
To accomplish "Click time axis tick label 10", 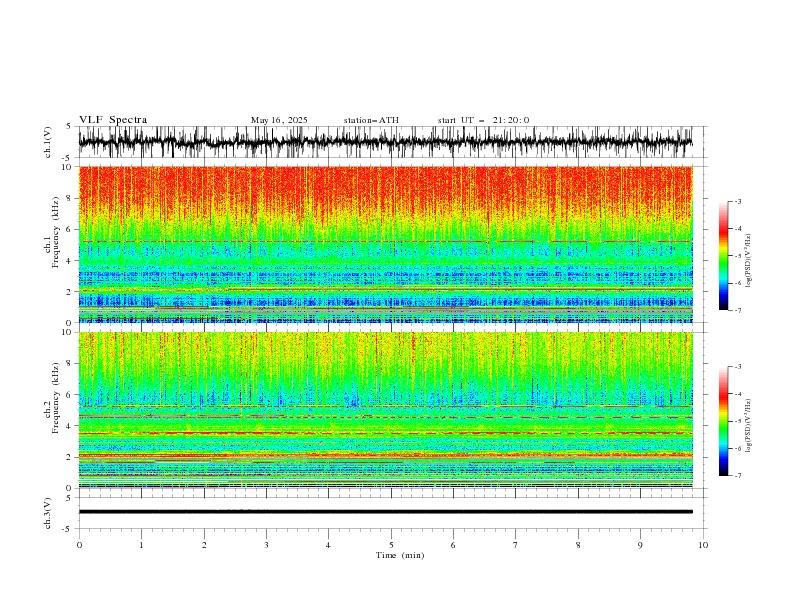I will click(x=703, y=545).
